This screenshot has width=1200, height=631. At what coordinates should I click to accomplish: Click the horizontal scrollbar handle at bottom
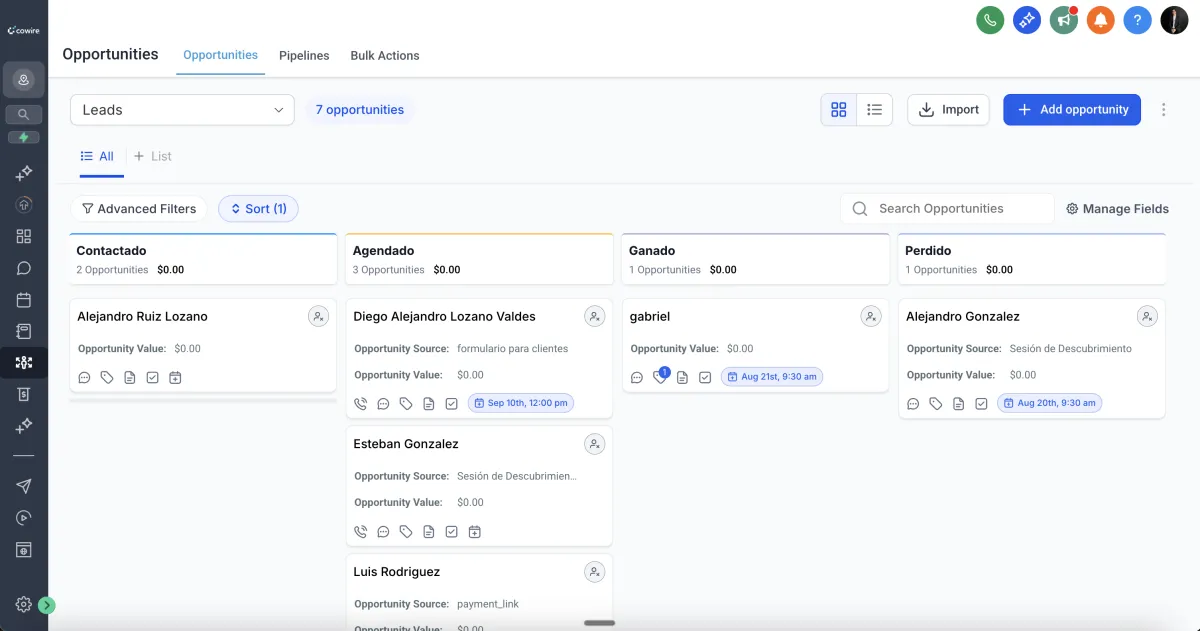599,623
